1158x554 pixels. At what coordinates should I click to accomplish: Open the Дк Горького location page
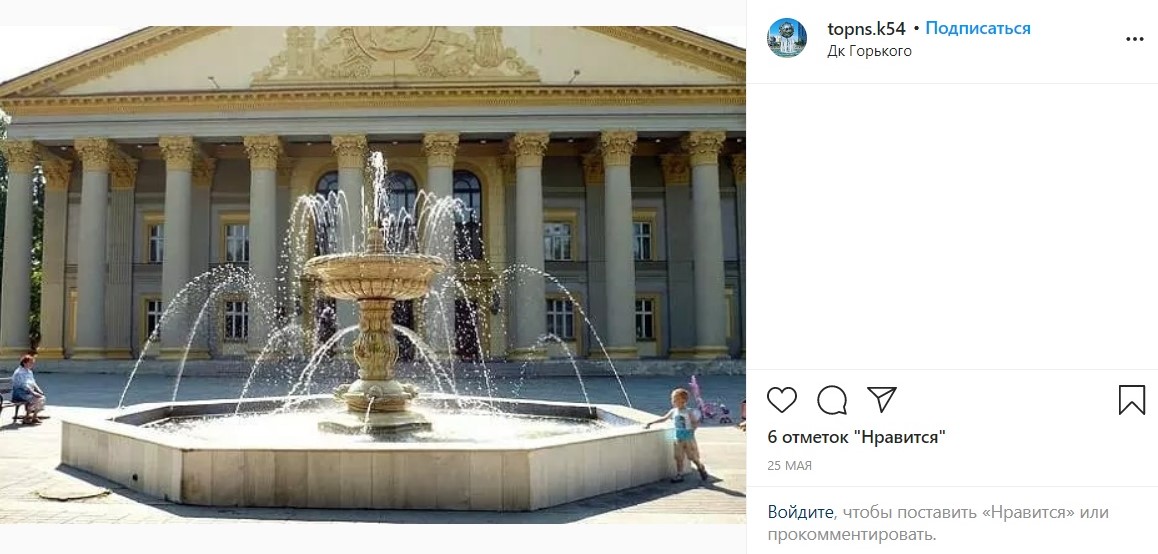(x=869, y=51)
